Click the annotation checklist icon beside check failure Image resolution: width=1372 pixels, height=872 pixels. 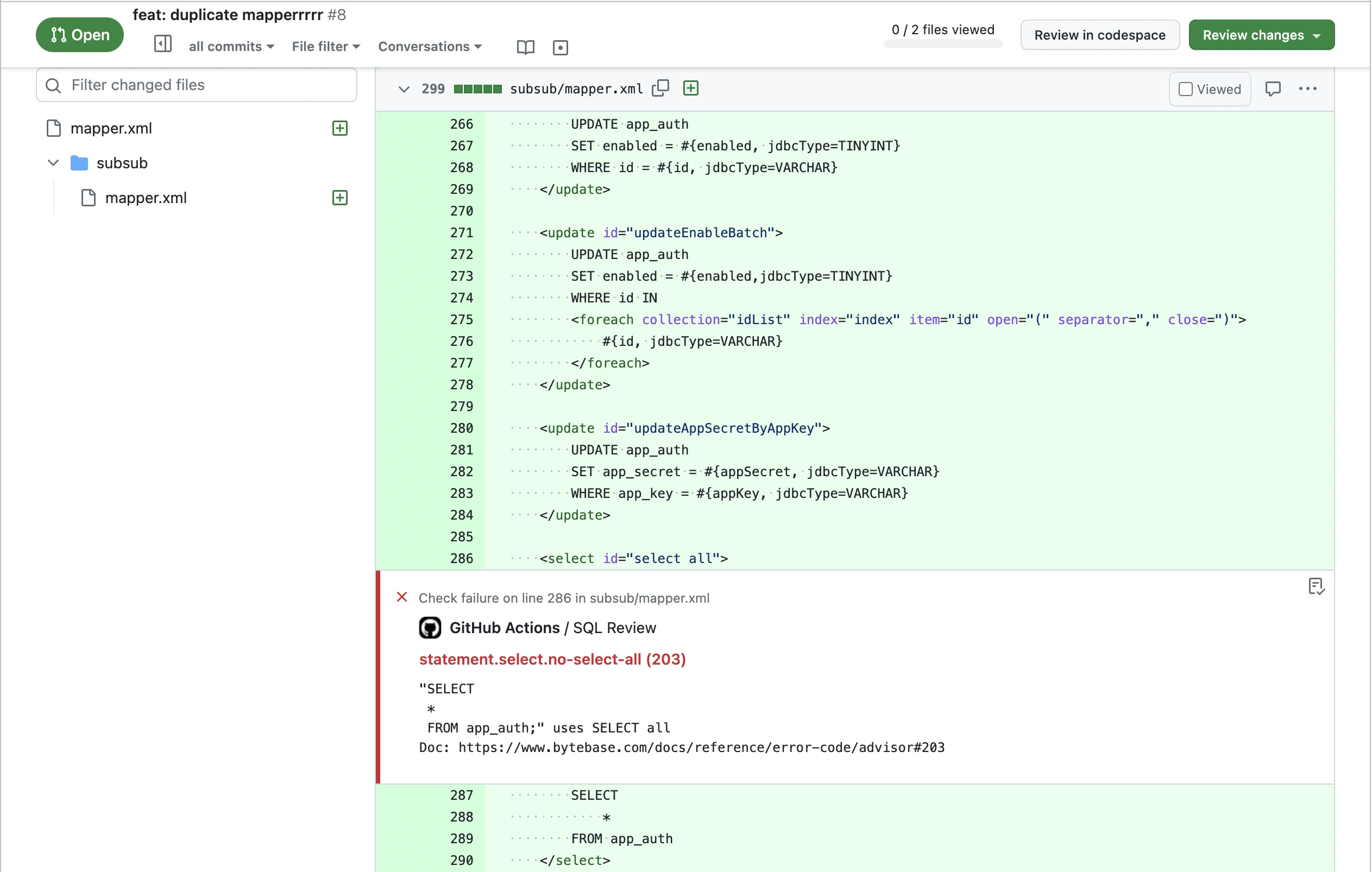tap(1316, 586)
